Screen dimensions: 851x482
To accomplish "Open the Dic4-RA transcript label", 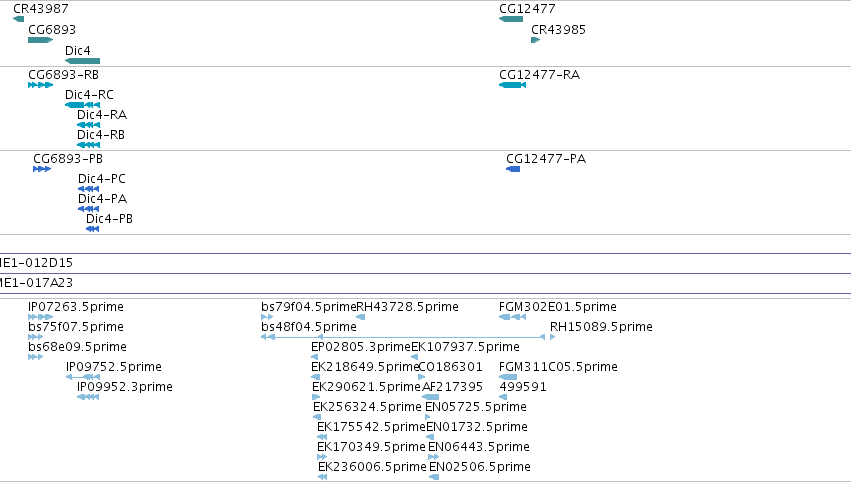I will tap(102, 115).
